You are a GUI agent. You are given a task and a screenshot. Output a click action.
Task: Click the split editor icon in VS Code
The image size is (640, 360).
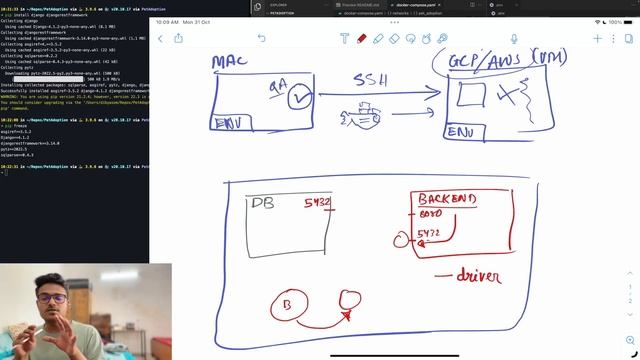[x=472, y=5]
